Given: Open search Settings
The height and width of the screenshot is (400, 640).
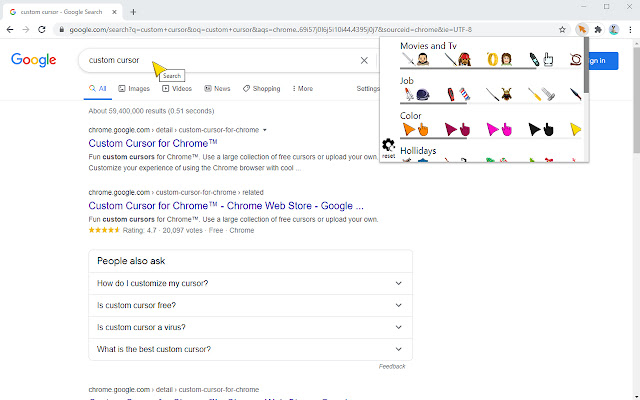Looking at the screenshot, I should coord(368,89).
